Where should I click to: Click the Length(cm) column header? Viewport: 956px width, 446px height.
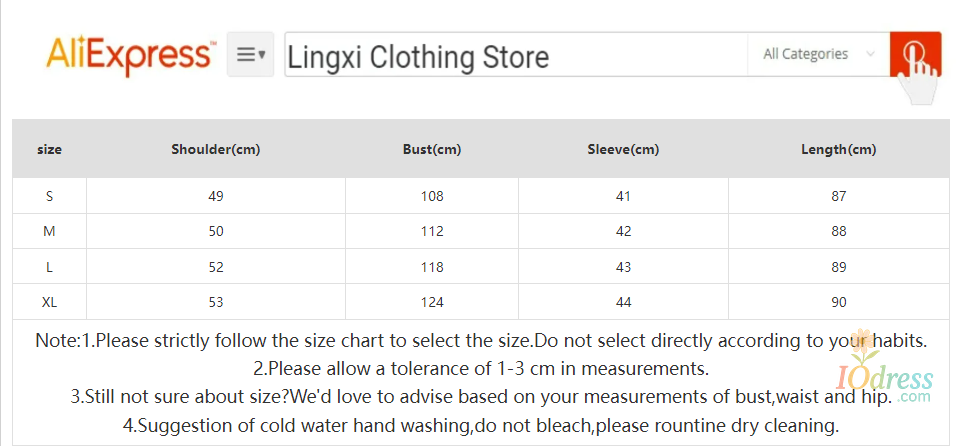[838, 150]
